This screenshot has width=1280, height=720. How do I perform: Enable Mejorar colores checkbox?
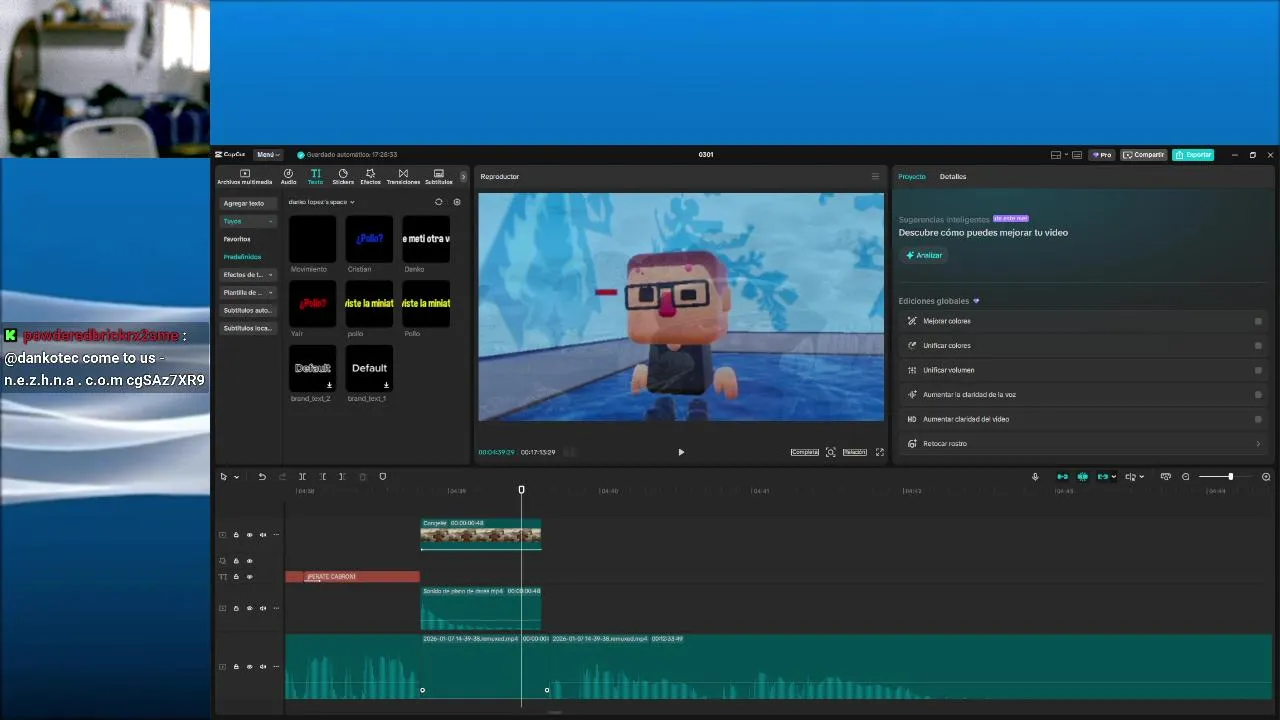(1258, 321)
